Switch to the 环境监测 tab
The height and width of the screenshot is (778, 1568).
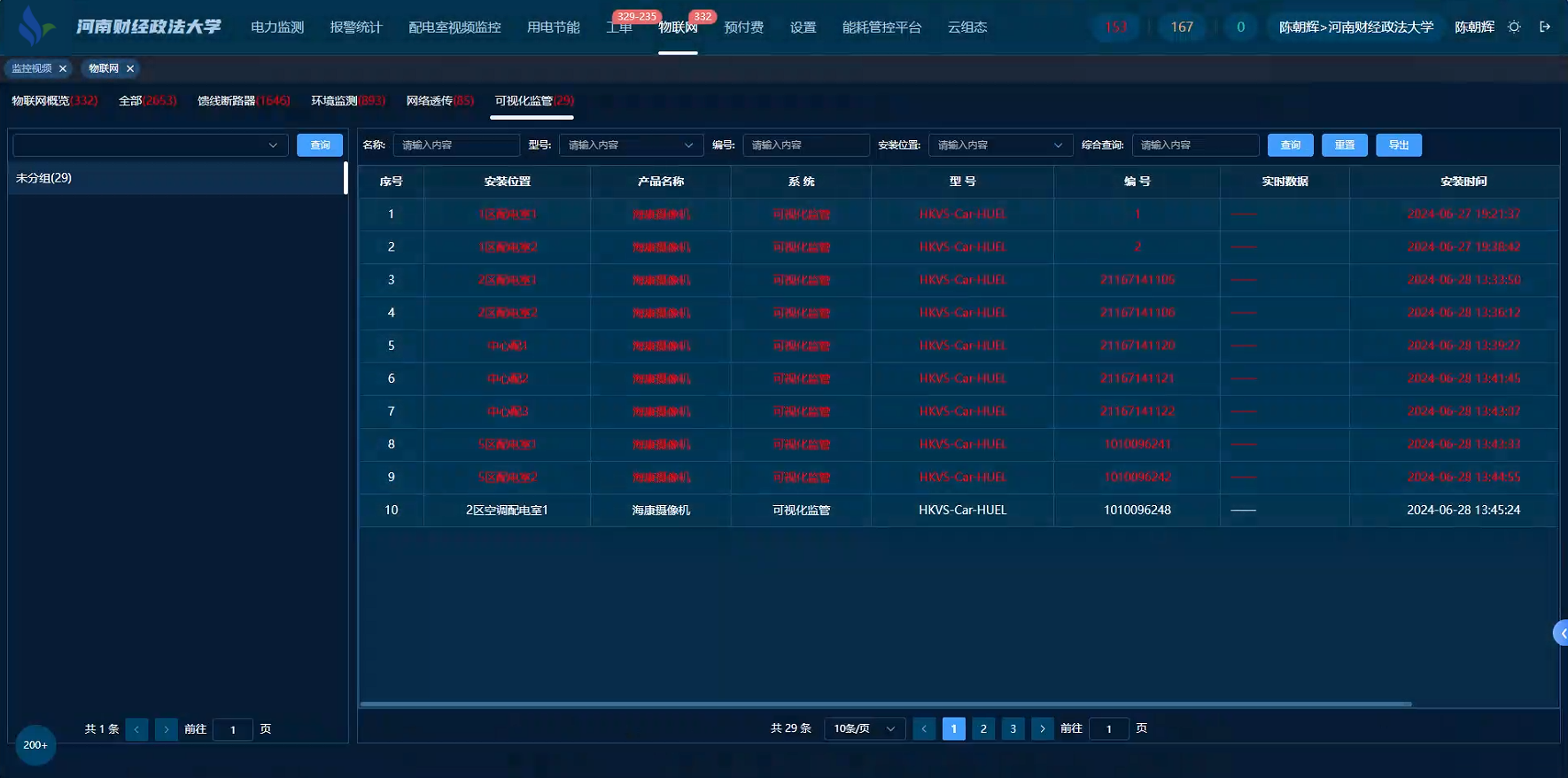[x=347, y=101]
